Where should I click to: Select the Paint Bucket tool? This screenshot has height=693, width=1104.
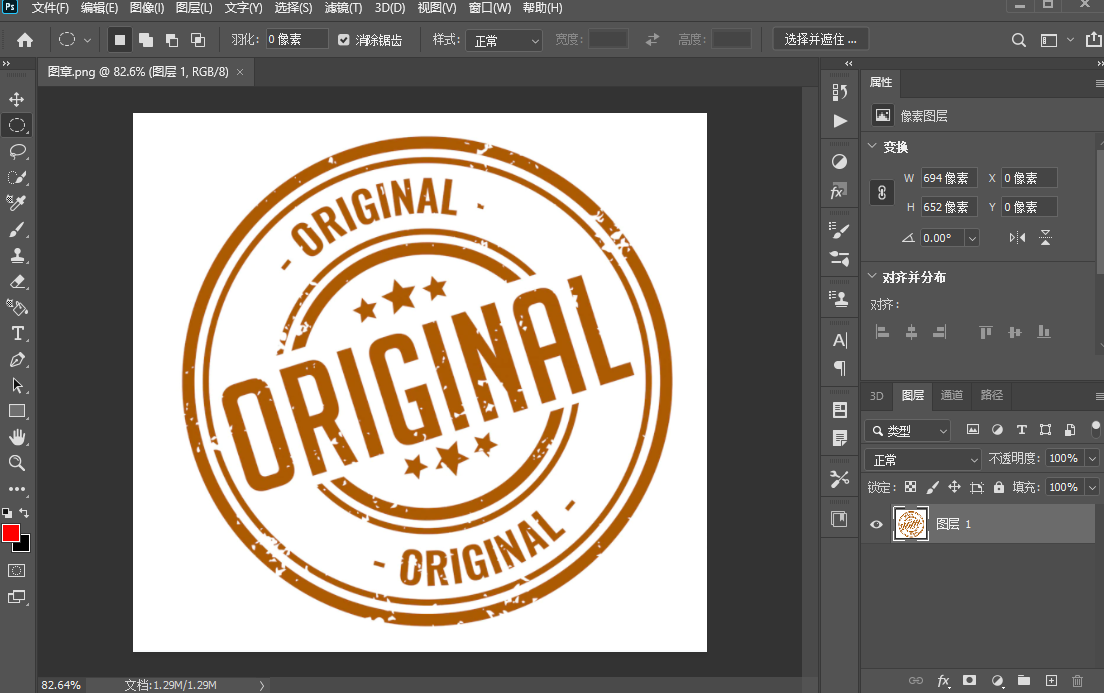coord(17,308)
